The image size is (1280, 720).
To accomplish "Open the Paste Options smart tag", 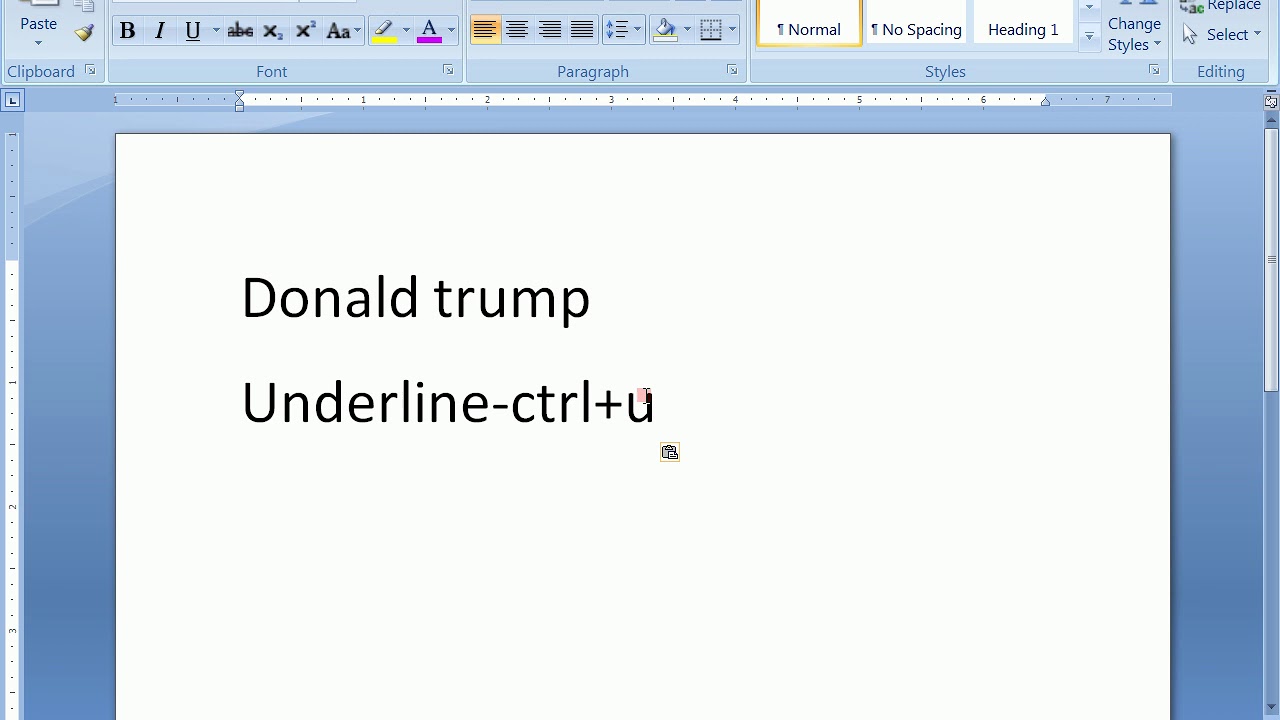I will [670, 453].
